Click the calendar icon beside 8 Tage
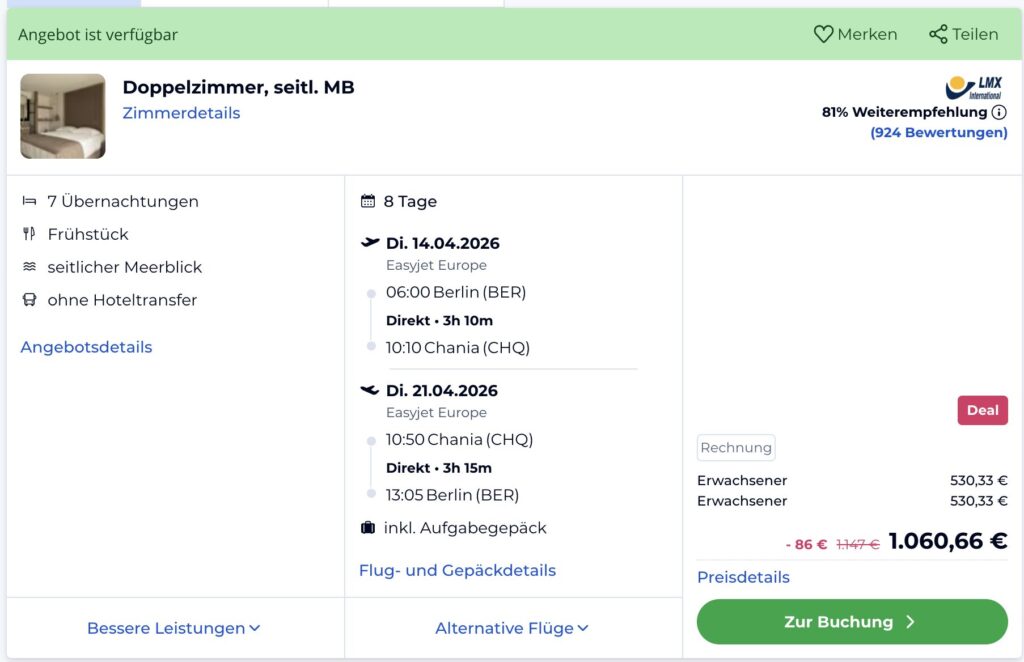This screenshot has width=1024, height=662. click(368, 201)
